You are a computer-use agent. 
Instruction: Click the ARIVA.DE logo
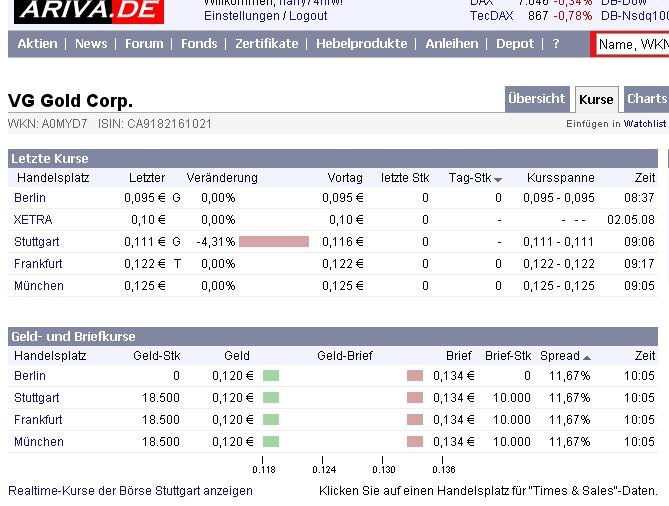89,10
